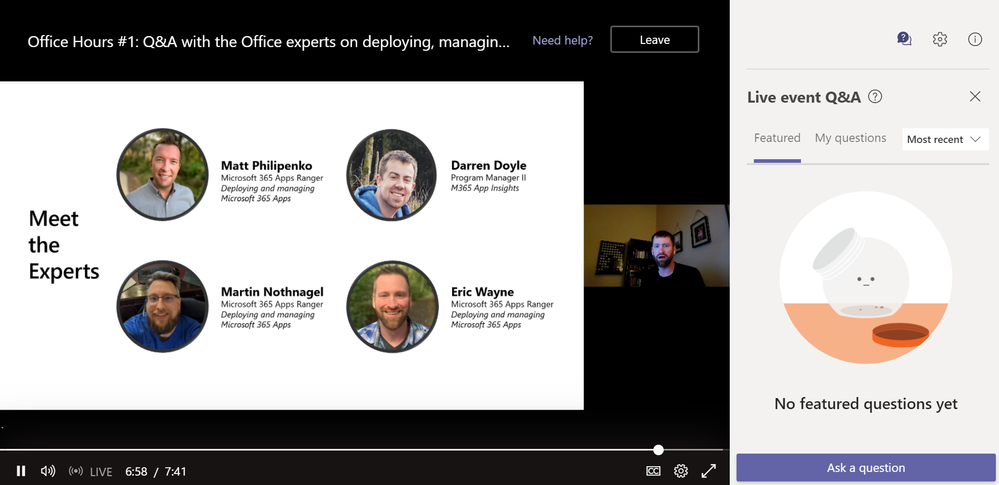Close the Live event Q&A panel
Screen dimensions: 999x485
[x=975, y=96]
